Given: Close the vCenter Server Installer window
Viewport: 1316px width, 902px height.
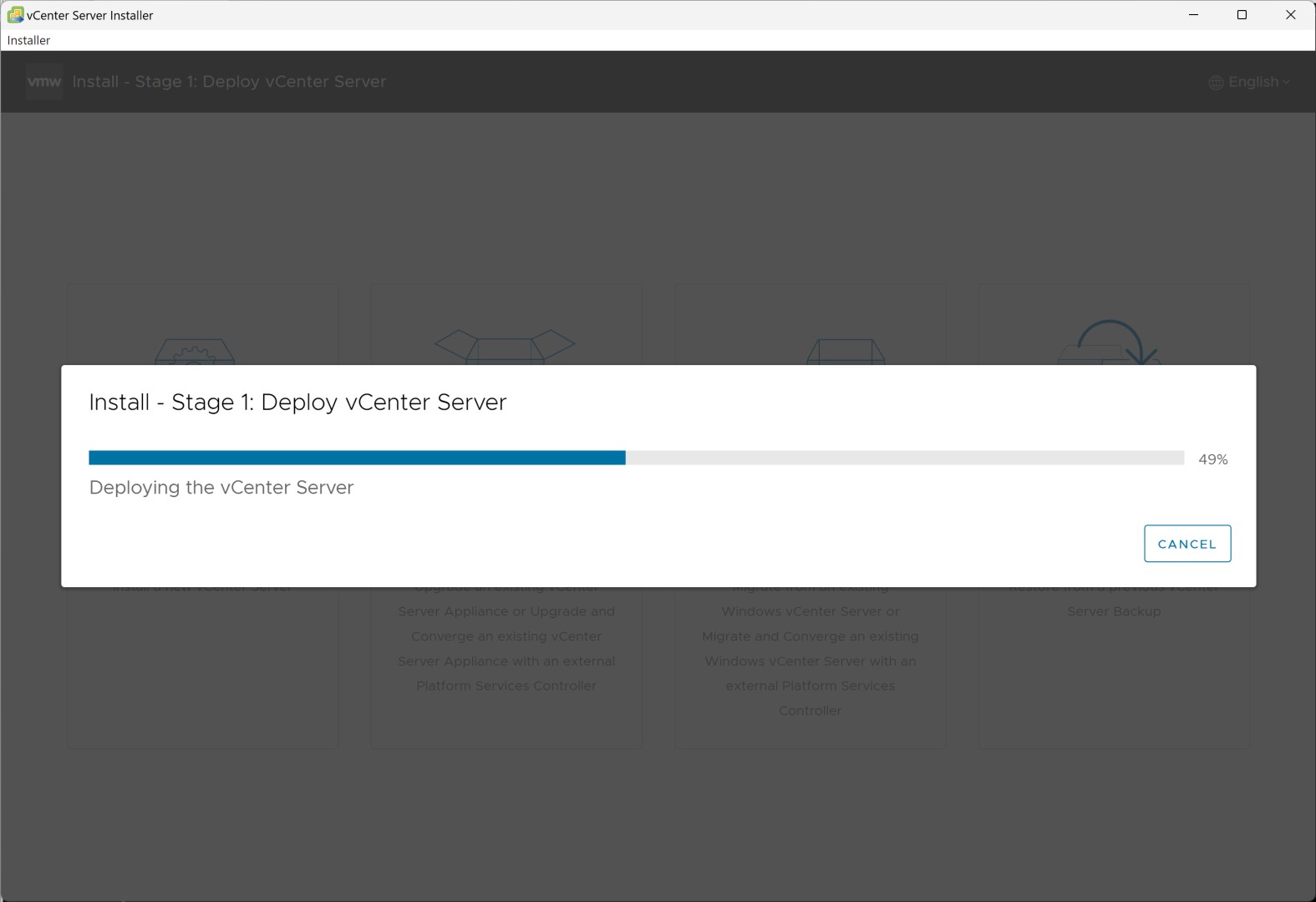Looking at the screenshot, I should pyautogui.click(x=1290, y=15).
